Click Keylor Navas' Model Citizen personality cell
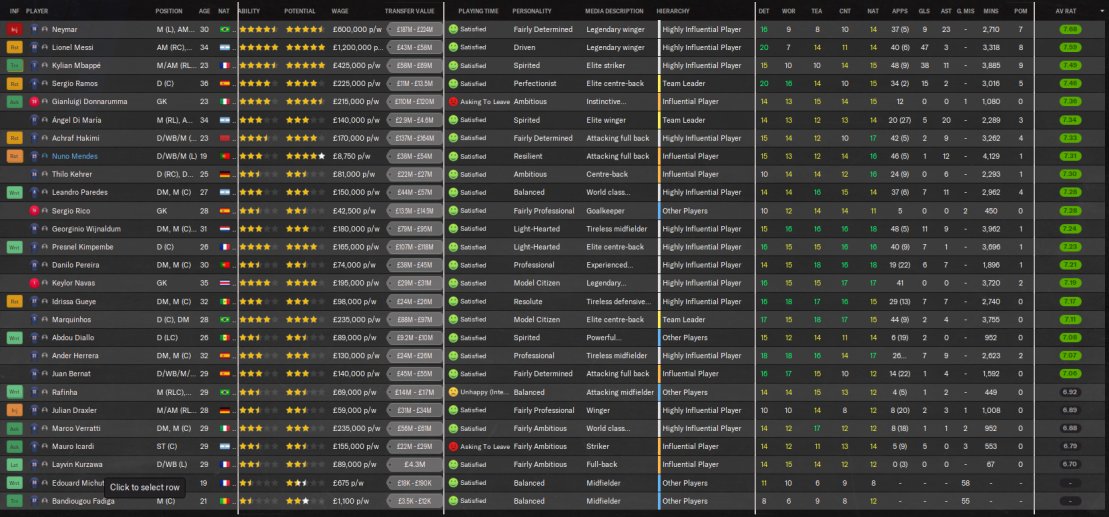The image size is (1109, 517). pos(537,283)
